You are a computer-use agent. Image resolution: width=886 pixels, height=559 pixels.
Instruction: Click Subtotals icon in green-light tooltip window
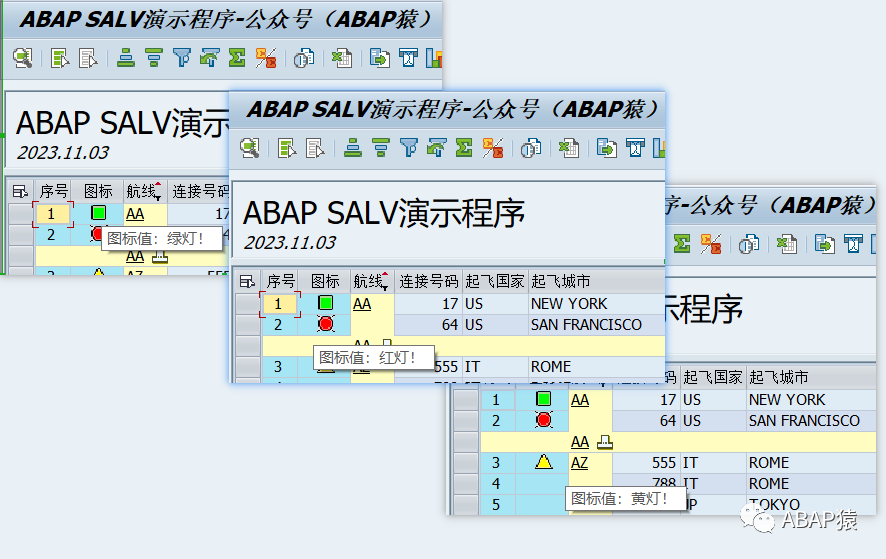pos(266,58)
